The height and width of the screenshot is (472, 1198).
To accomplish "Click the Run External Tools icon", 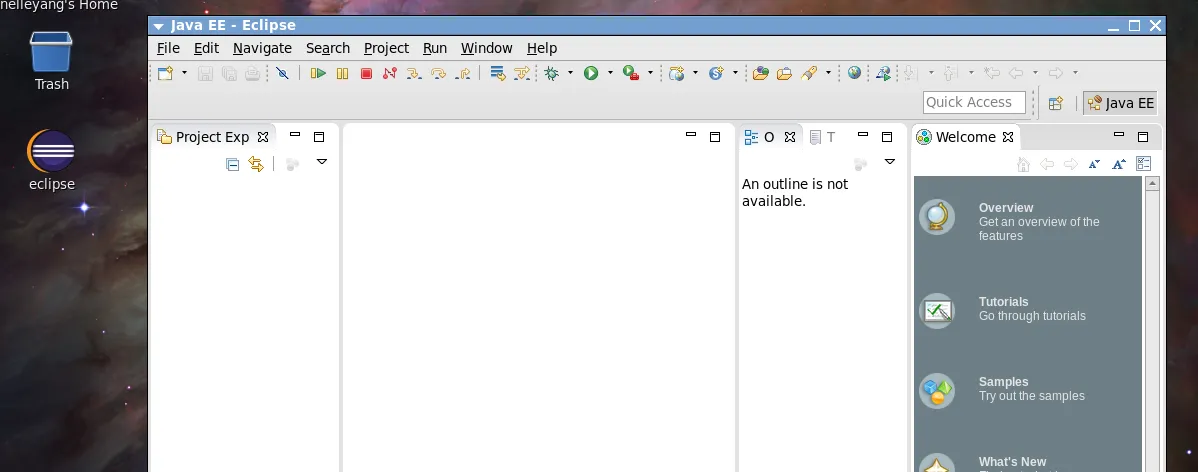I will [x=631, y=73].
